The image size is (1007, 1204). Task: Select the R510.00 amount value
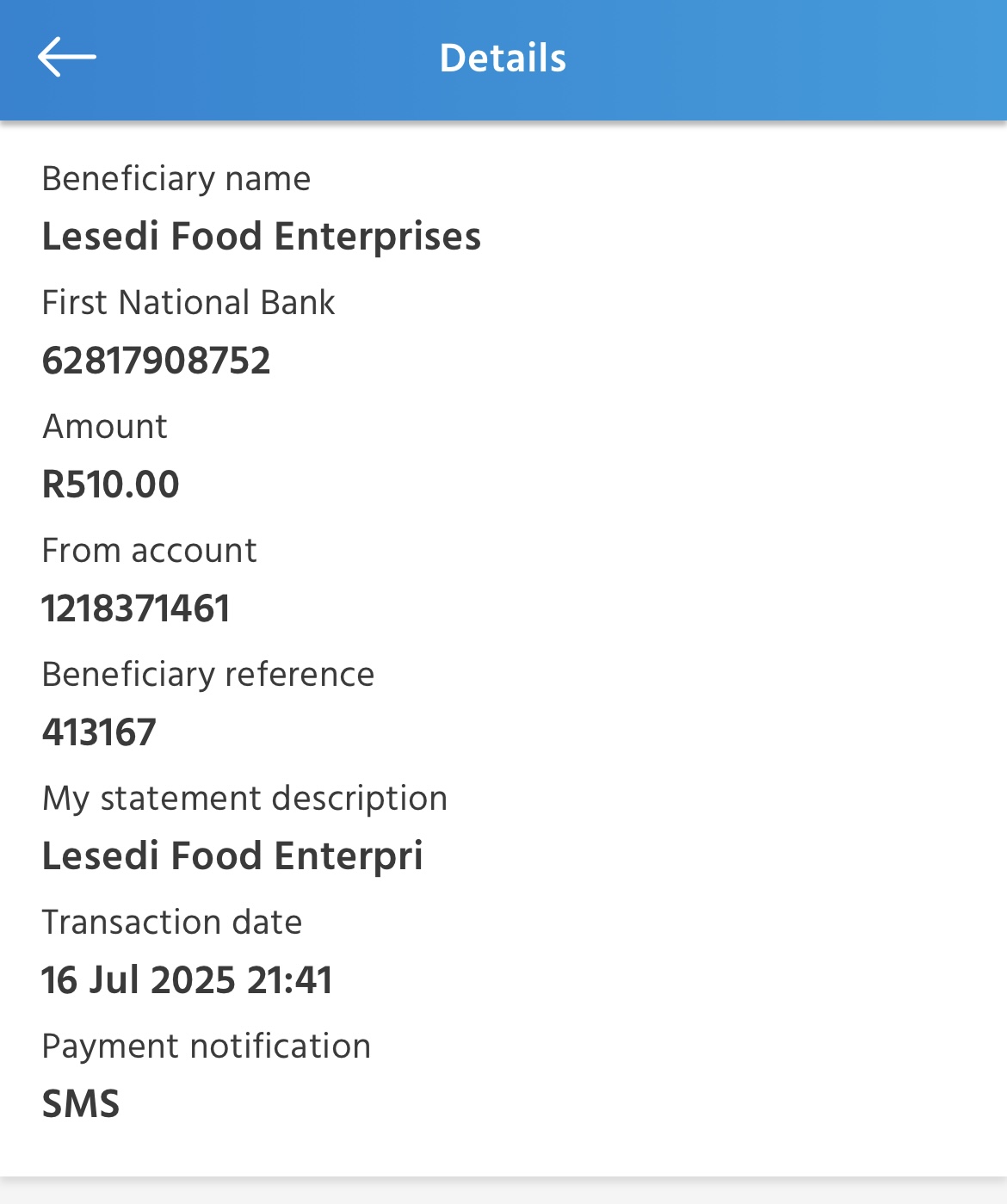(111, 485)
